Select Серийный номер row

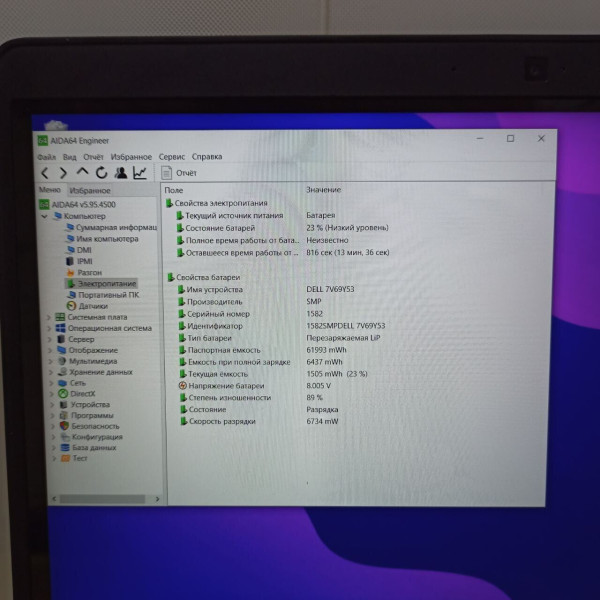[x=214, y=314]
